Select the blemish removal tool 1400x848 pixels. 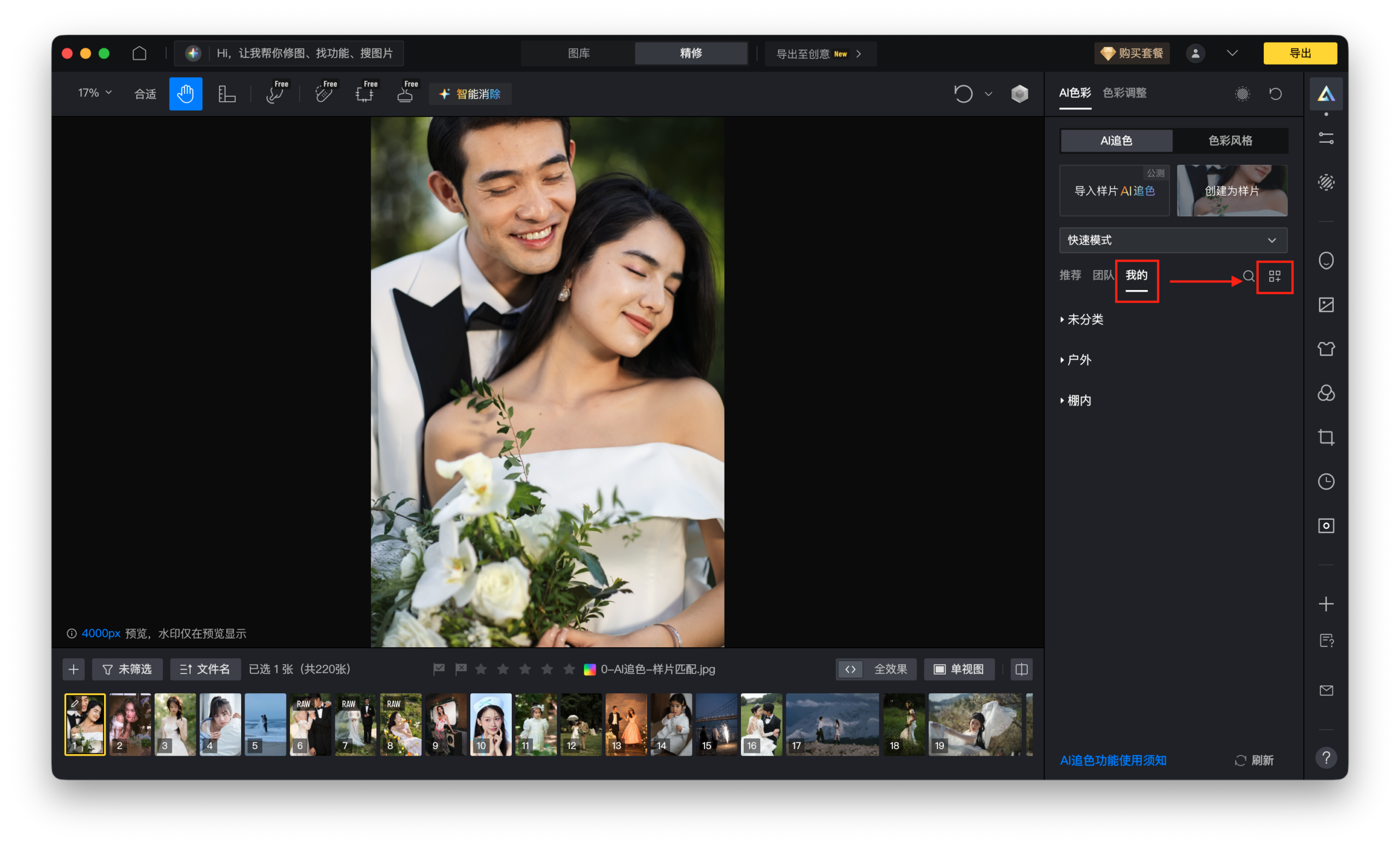[324, 95]
